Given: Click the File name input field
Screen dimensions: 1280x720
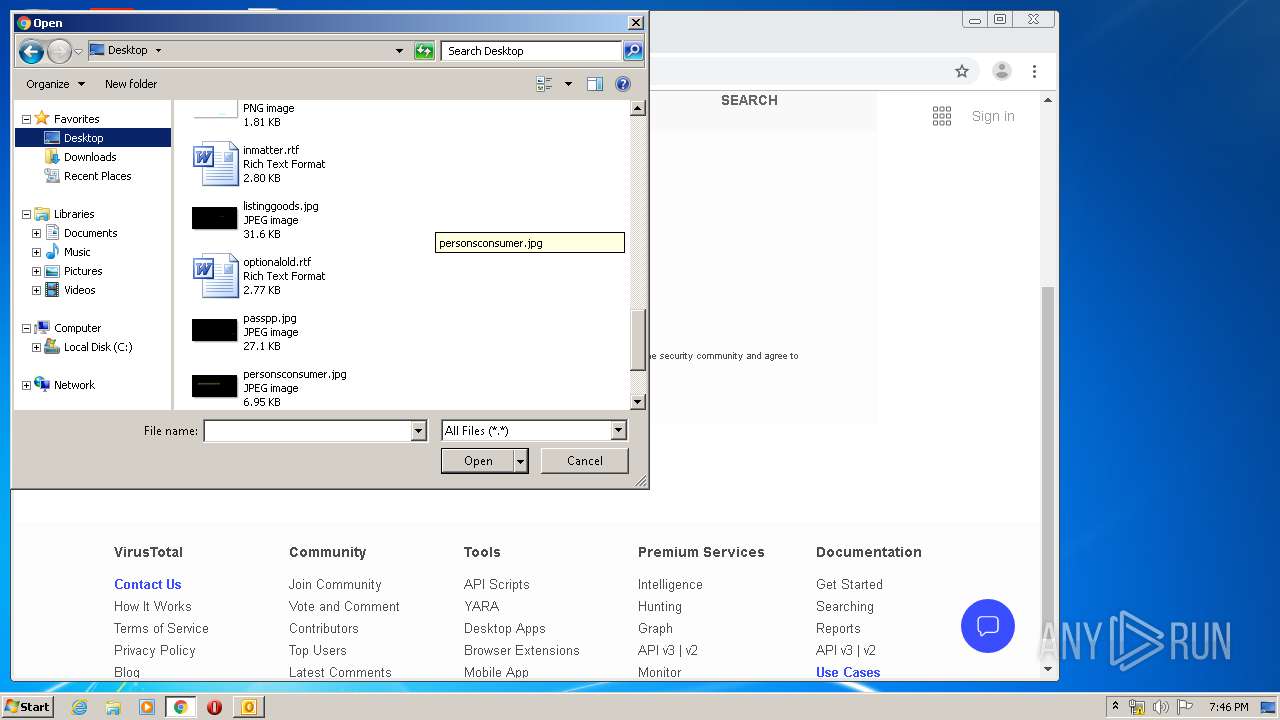Looking at the screenshot, I should [308, 431].
